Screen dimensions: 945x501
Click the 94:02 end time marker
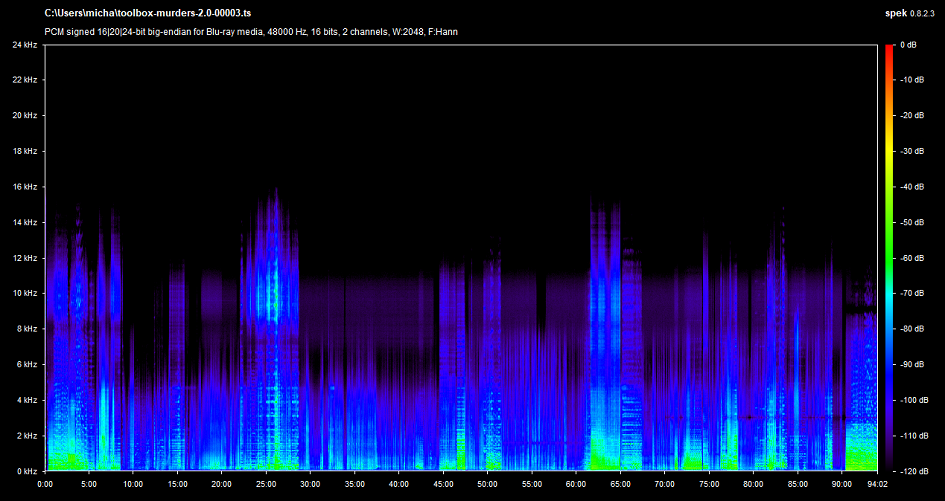tap(874, 484)
